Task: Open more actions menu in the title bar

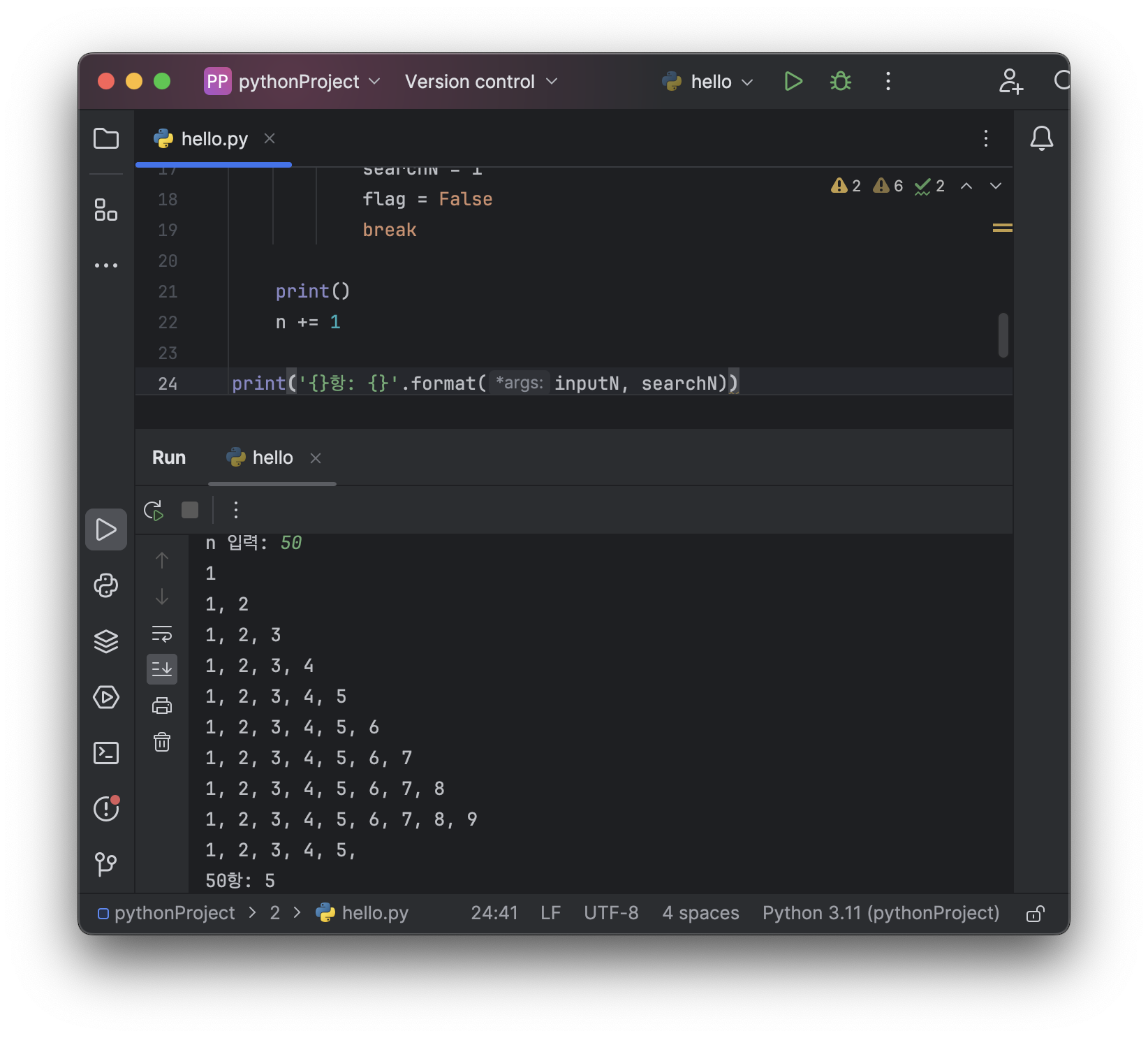Action: (888, 82)
